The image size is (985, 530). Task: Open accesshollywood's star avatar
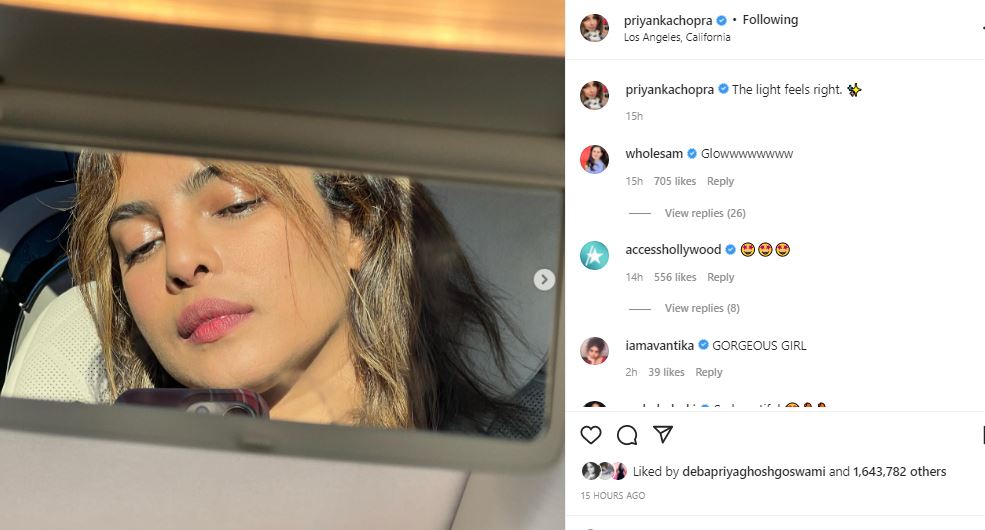tap(594, 256)
